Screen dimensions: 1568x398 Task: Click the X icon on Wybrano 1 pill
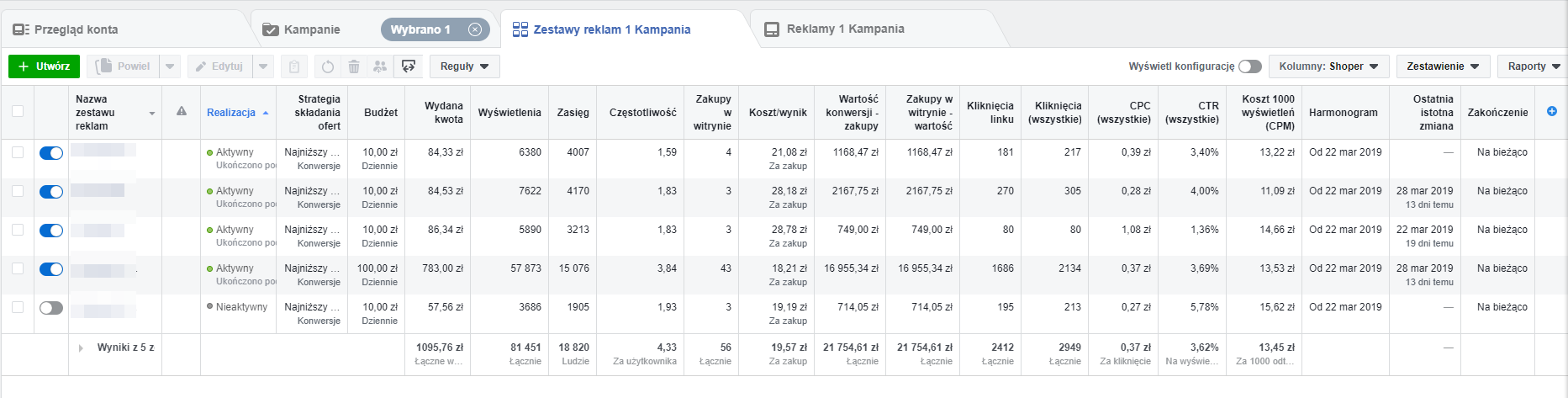pyautogui.click(x=475, y=29)
